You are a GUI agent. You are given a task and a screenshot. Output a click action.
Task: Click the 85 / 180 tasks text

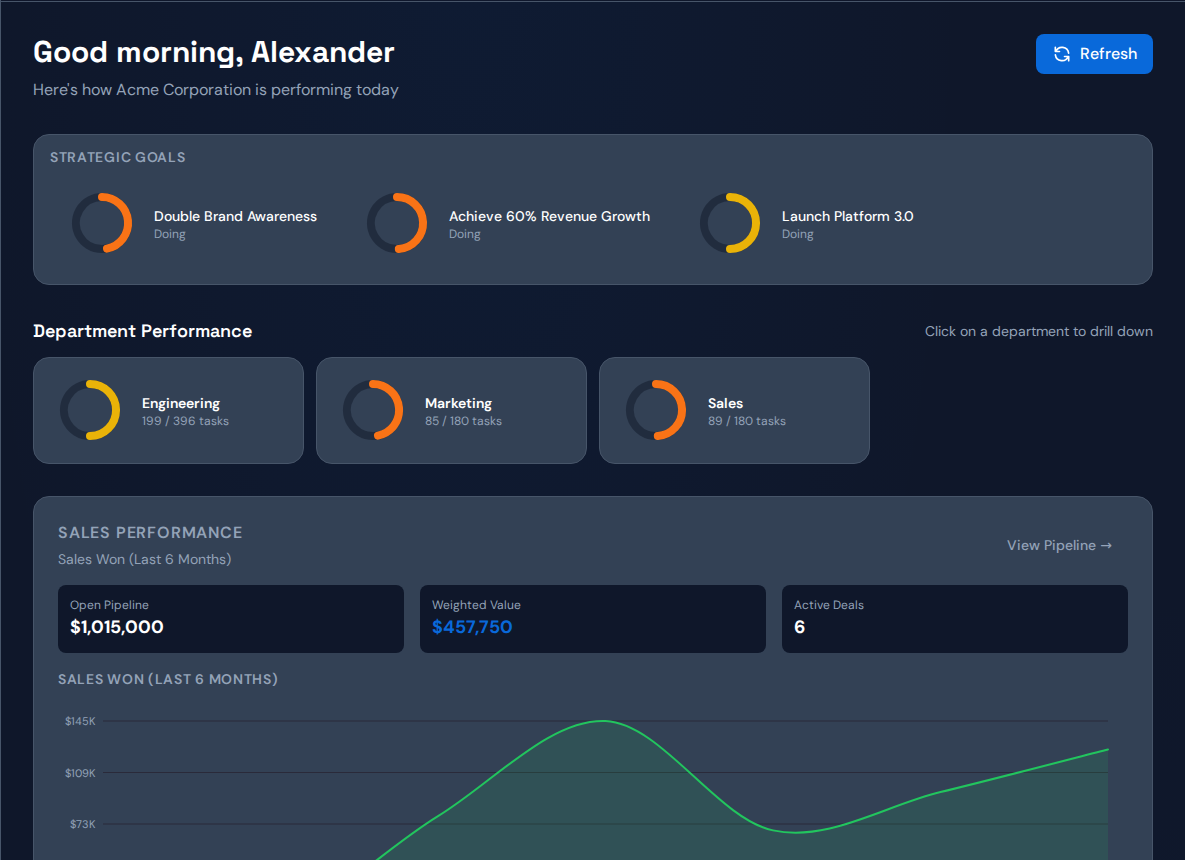(463, 421)
